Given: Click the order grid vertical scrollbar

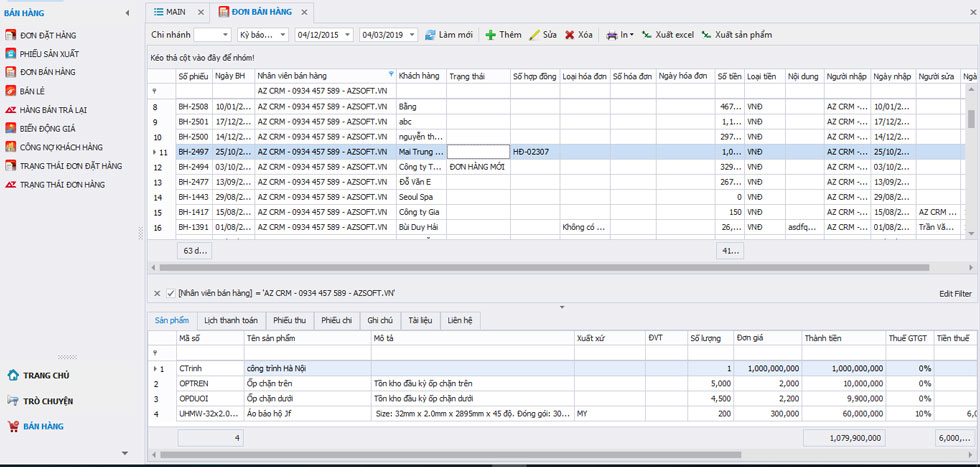Looking at the screenshot, I should 971,161.
